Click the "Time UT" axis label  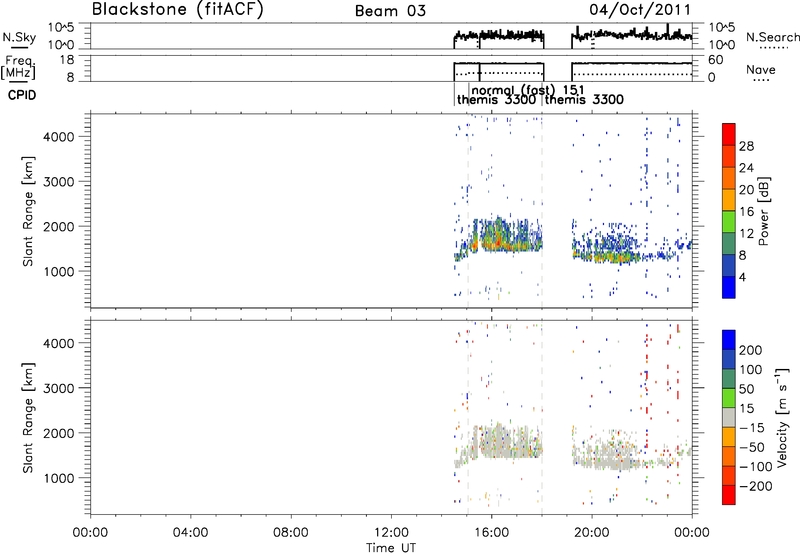pyautogui.click(x=391, y=548)
